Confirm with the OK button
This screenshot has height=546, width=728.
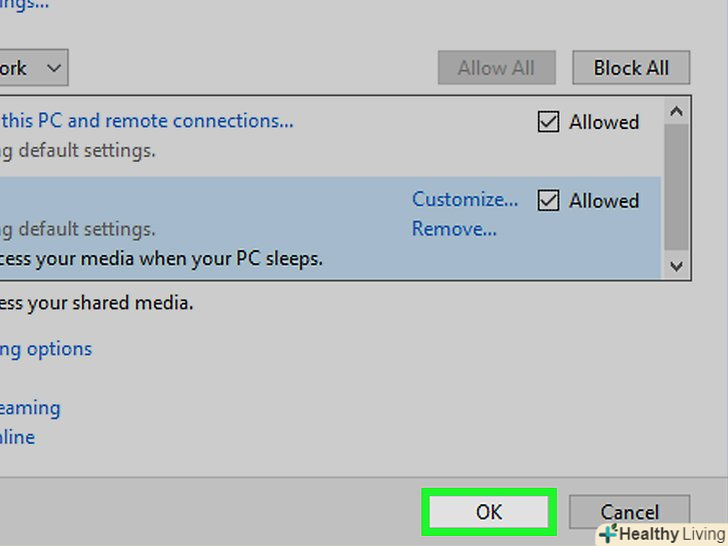(488, 512)
